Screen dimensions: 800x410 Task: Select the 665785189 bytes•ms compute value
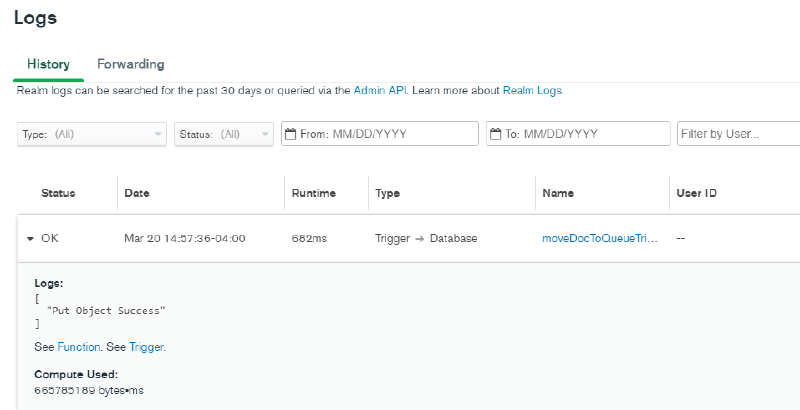click(89, 391)
